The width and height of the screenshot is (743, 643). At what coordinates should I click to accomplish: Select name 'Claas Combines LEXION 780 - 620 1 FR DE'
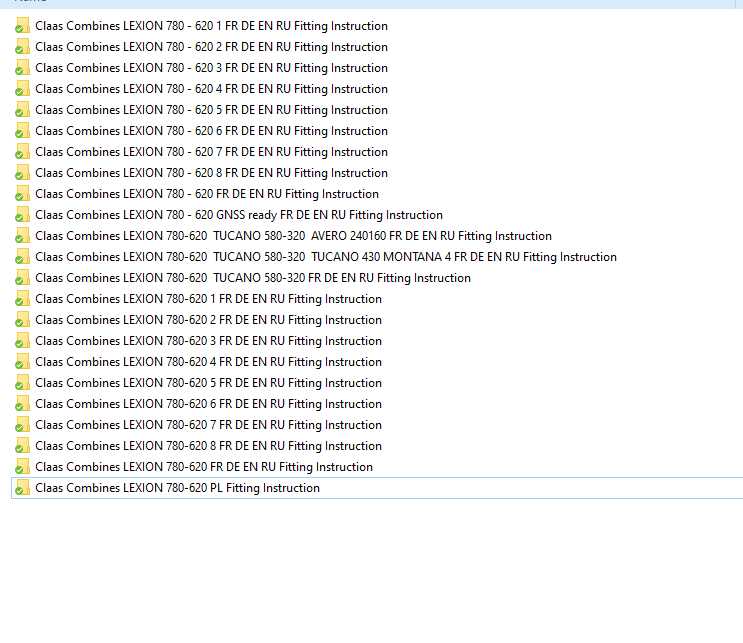211,26
